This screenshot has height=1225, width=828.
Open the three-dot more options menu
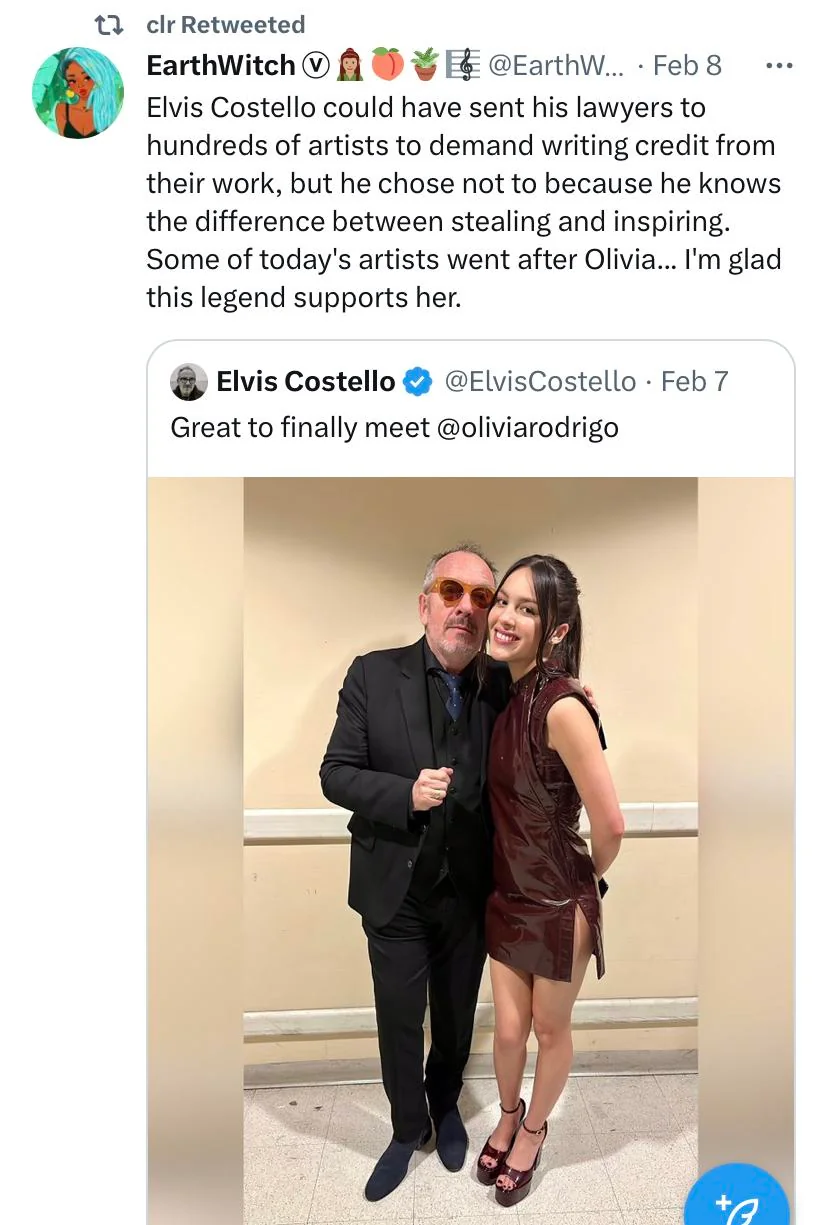[778, 66]
